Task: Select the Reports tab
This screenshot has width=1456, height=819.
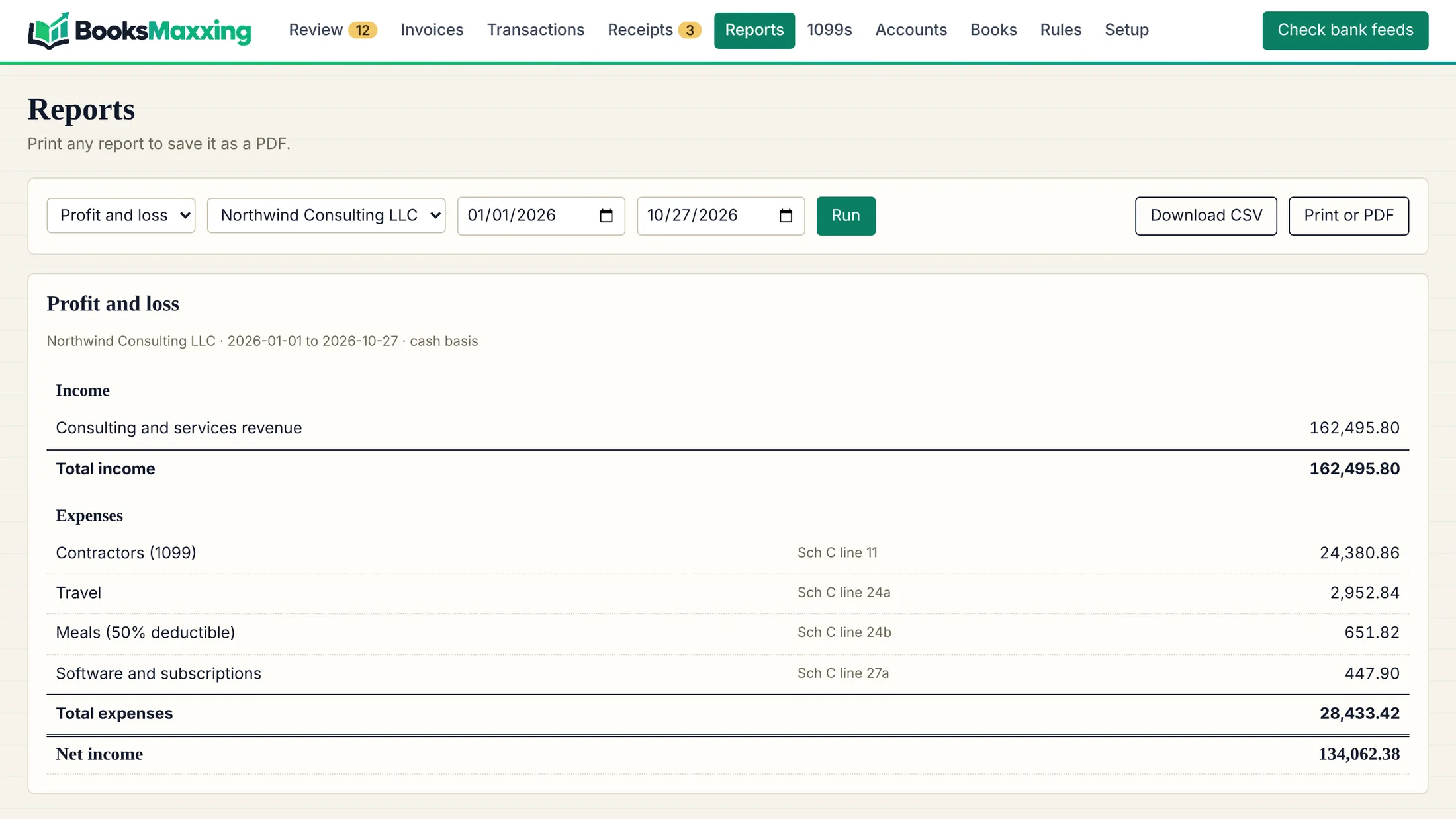Action: 754,30
